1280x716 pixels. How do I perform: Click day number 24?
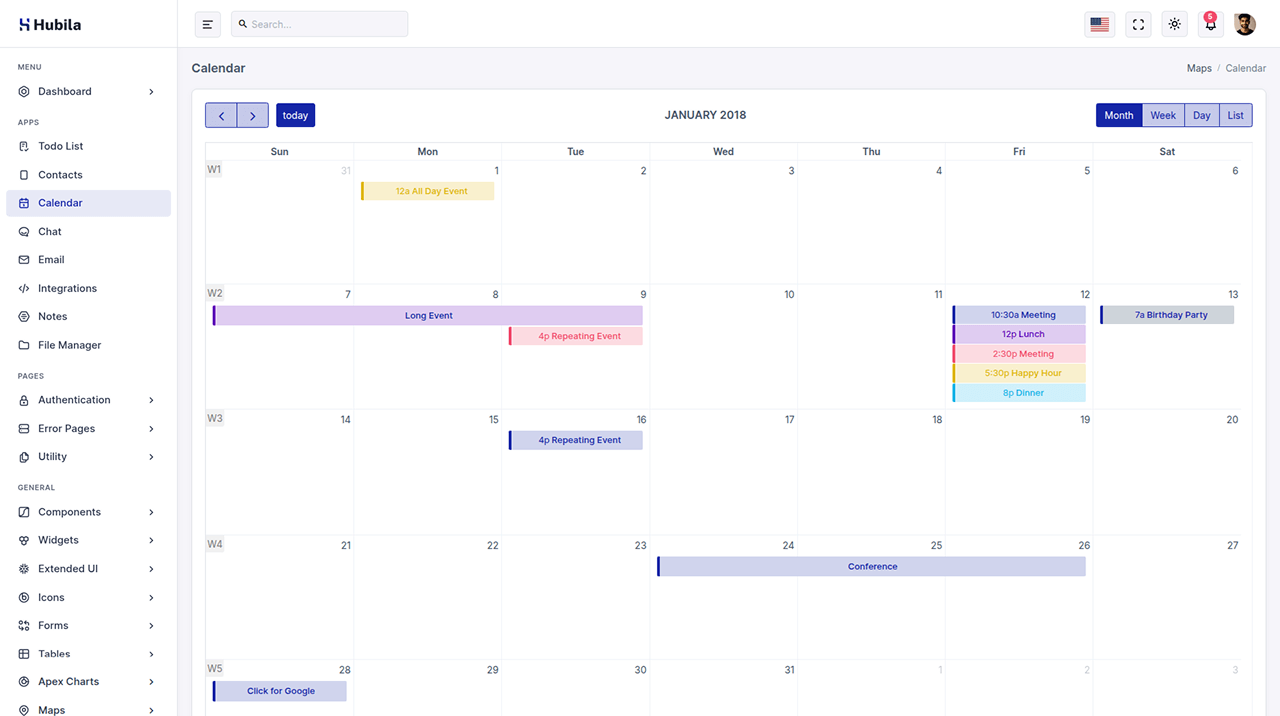pos(788,545)
